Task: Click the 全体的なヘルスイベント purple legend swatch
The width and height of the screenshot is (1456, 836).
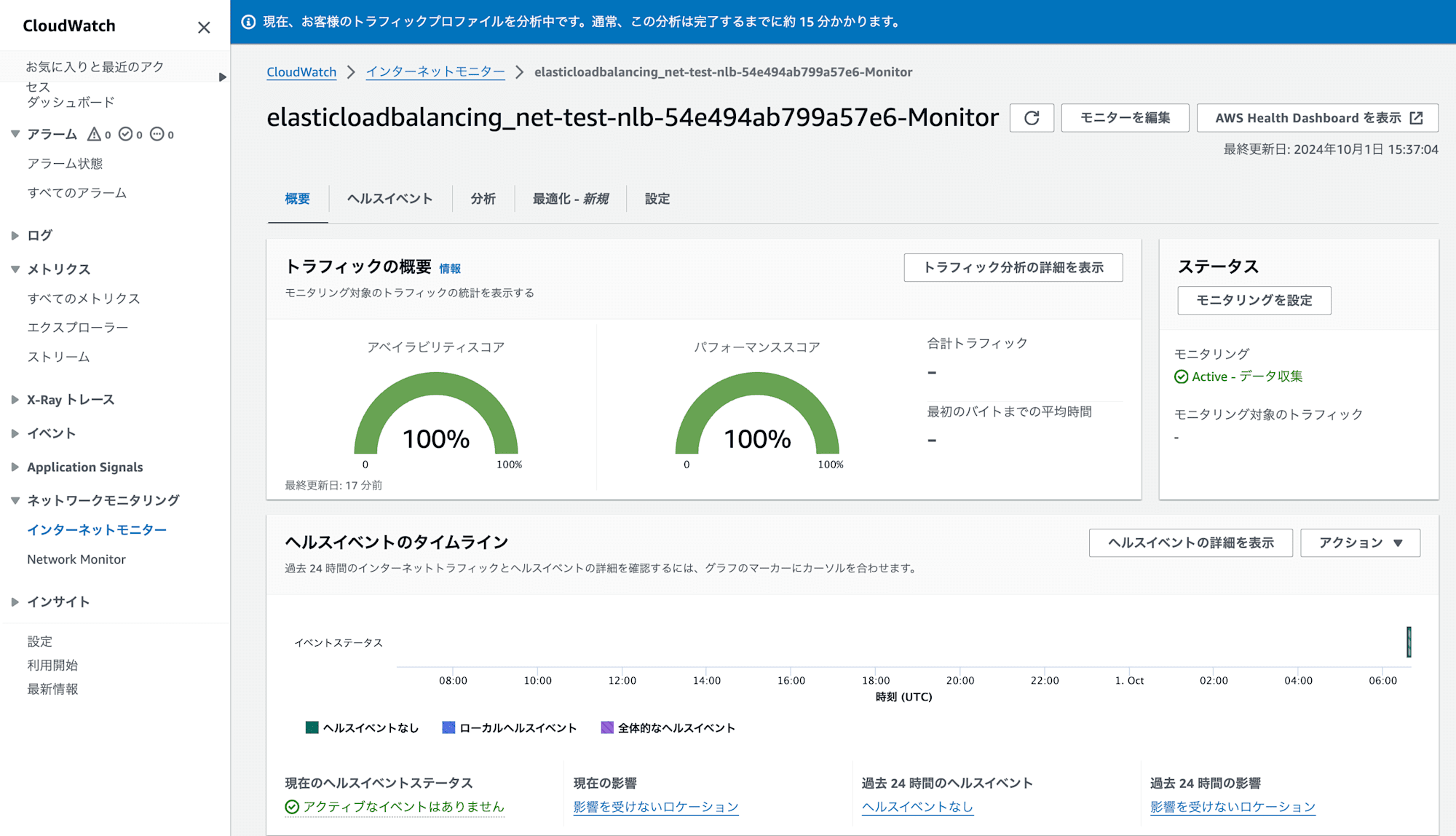Action: pyautogui.click(x=607, y=727)
